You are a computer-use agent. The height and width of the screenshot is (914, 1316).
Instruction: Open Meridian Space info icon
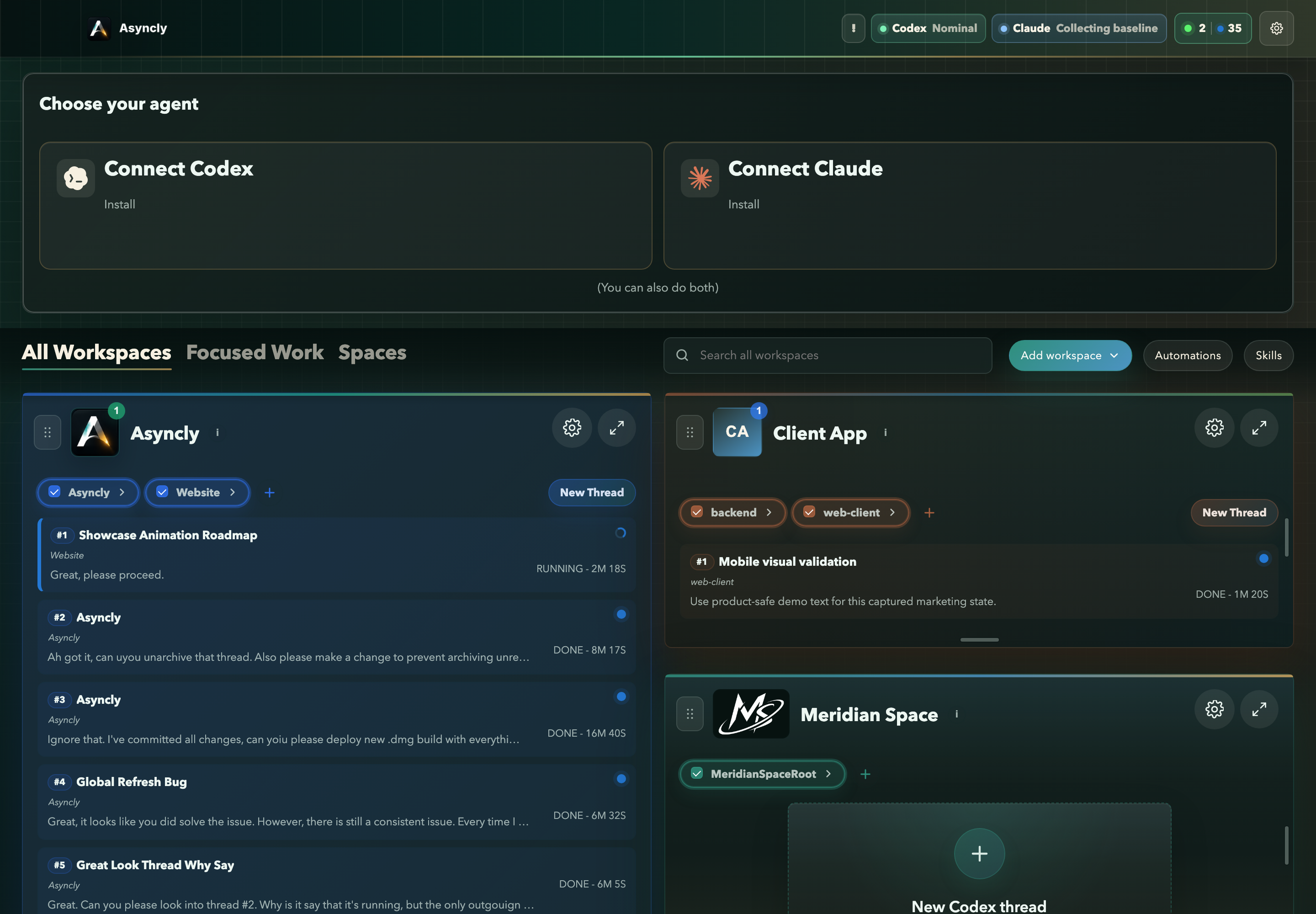pos(956,714)
